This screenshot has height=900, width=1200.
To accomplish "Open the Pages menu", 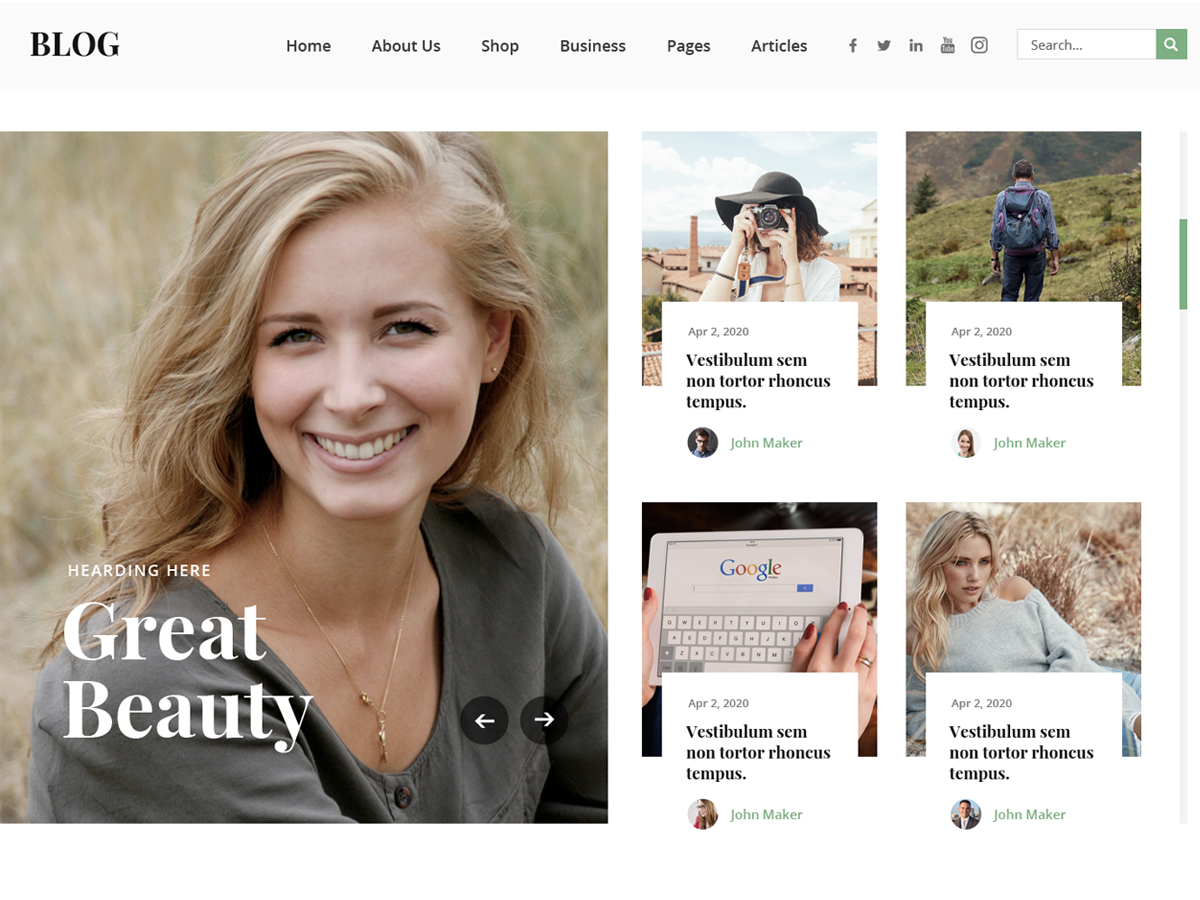I will (688, 46).
